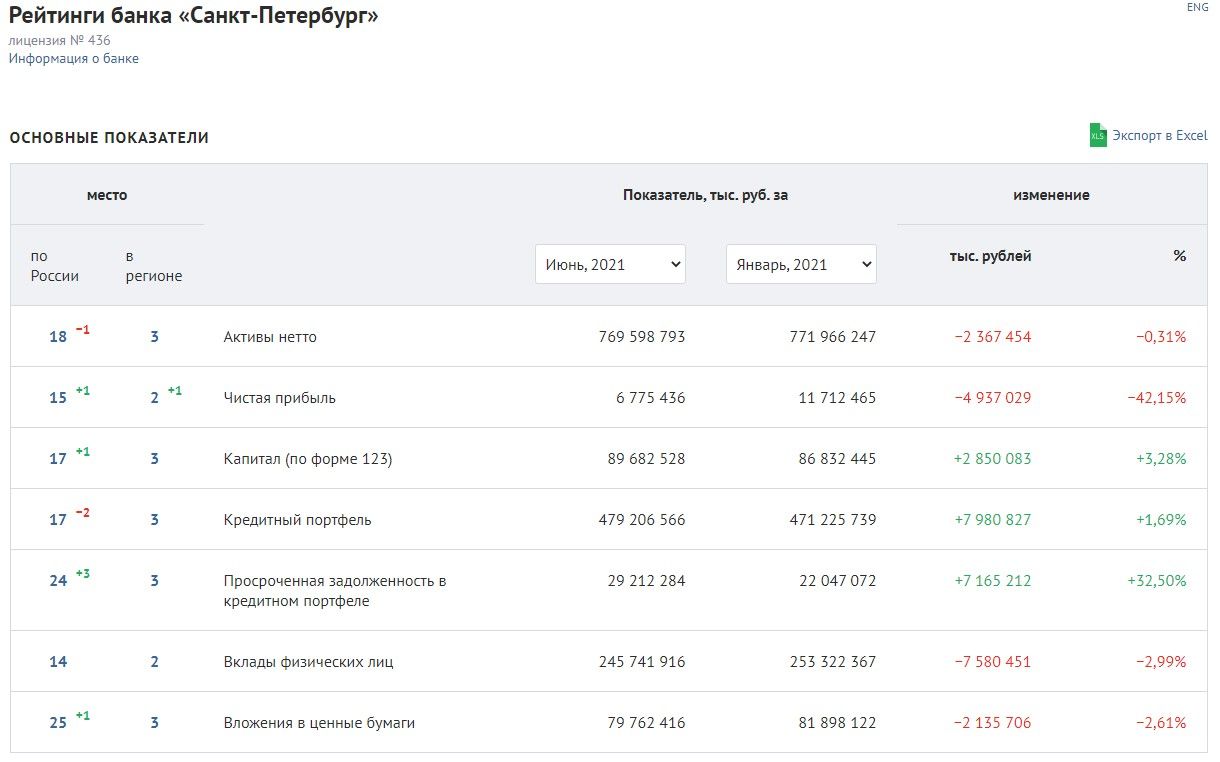Image resolution: width=1220 pixels, height=762 pixels.
Task: Click region rank 3 for Активы нетто
Action: 155,337
